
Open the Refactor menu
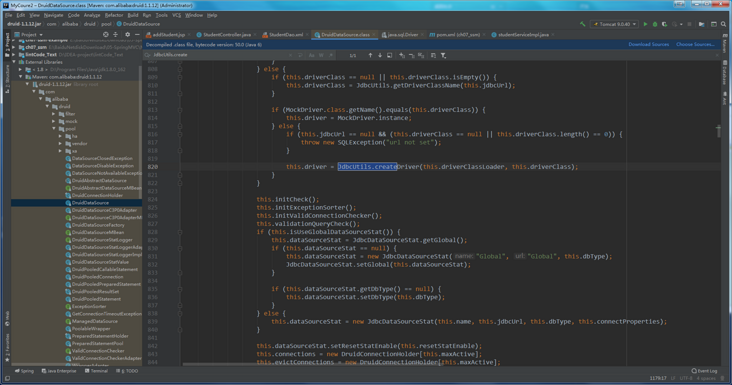click(114, 15)
